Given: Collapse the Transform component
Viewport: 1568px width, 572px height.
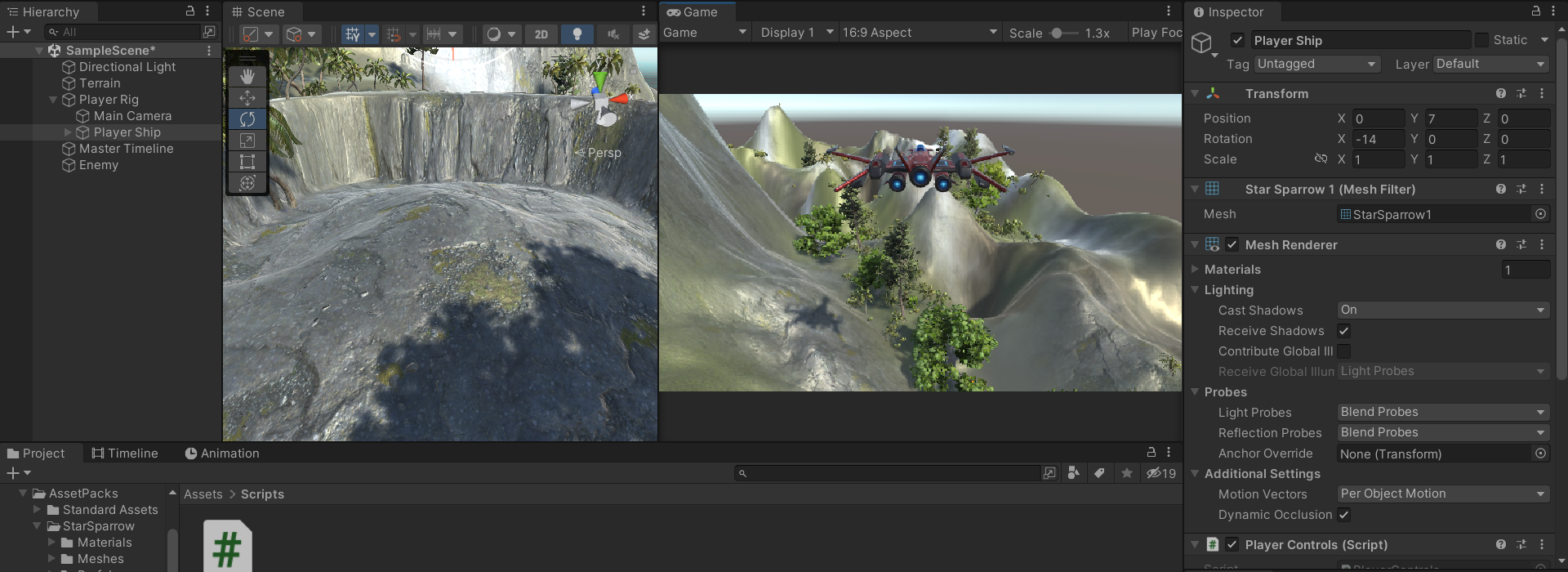Looking at the screenshot, I should (x=1195, y=94).
